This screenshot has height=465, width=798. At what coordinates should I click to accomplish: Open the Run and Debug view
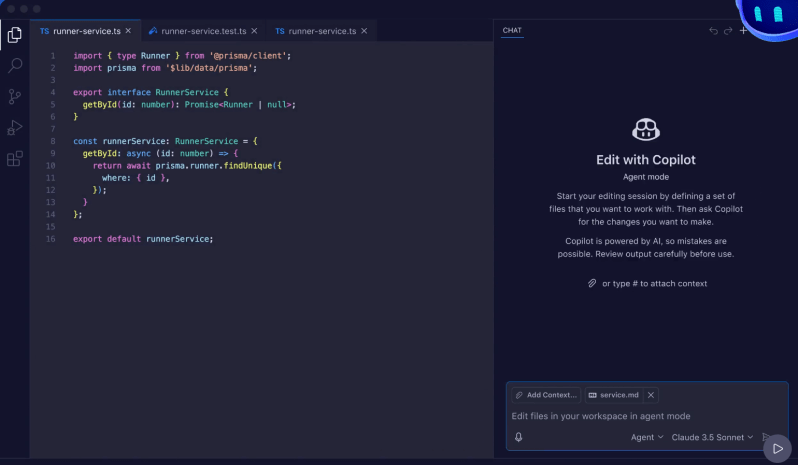(15, 127)
